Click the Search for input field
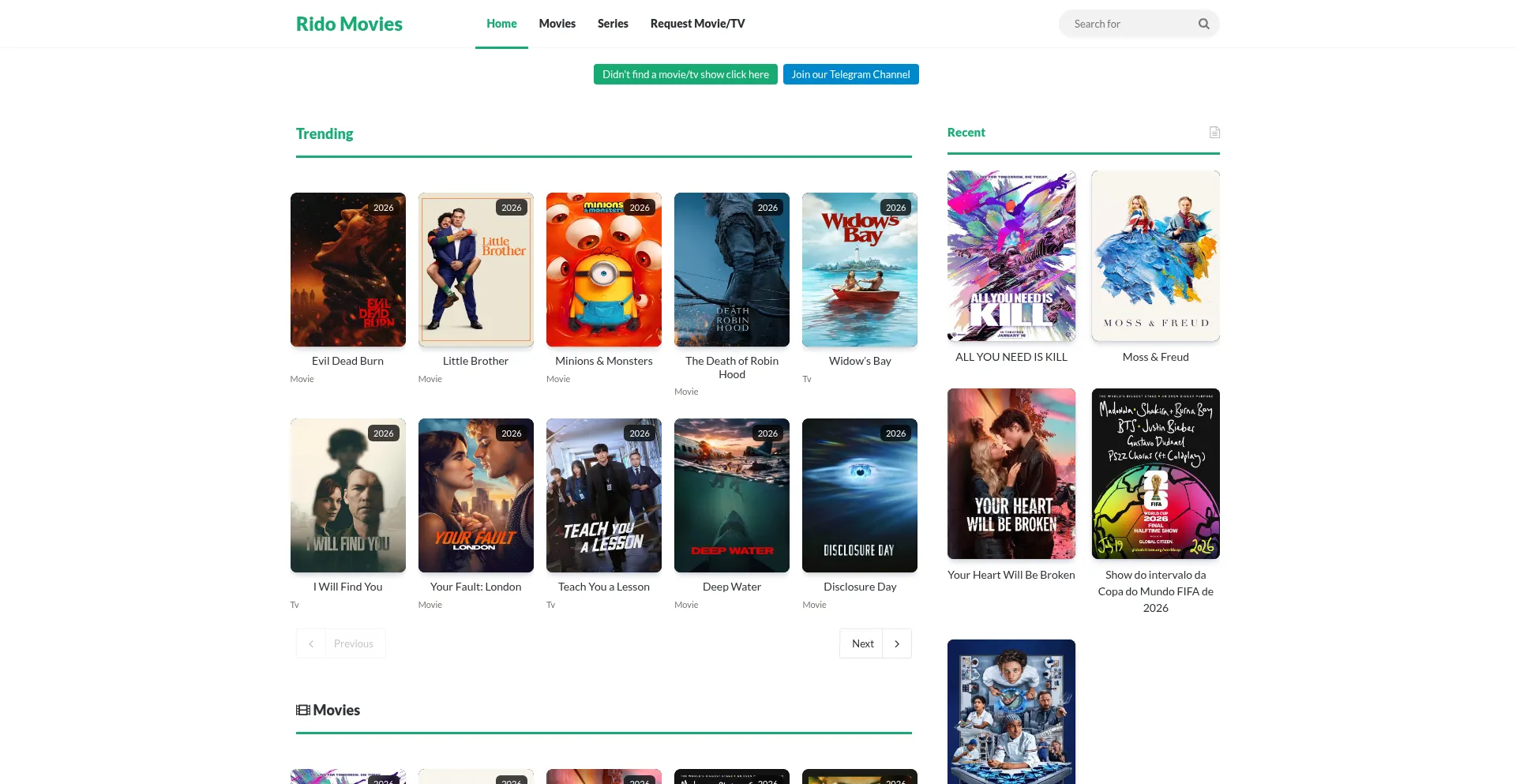1516x784 pixels. [1131, 24]
